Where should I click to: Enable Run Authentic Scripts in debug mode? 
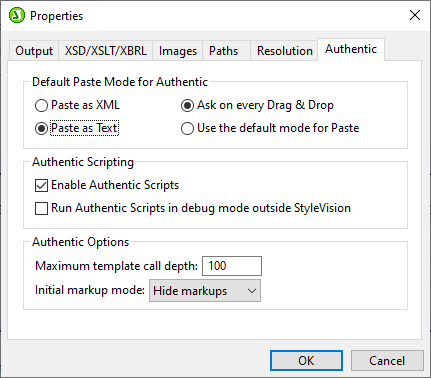41,208
